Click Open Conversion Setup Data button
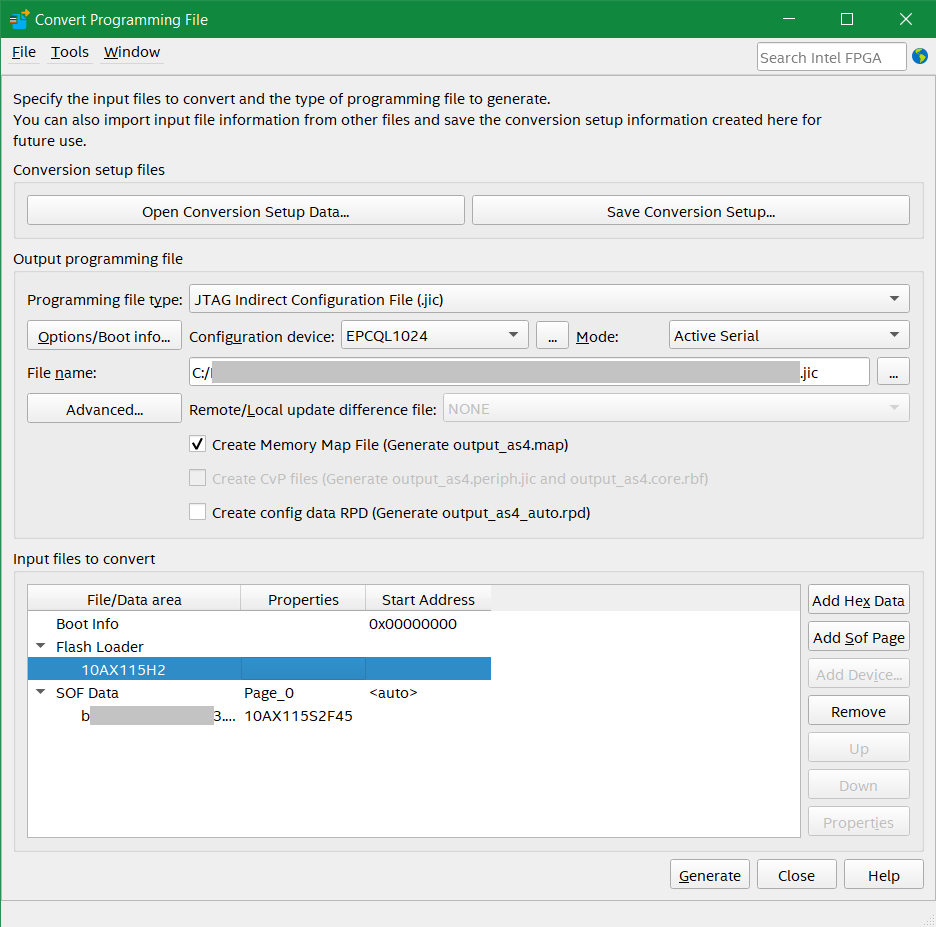Image resolution: width=936 pixels, height=927 pixels. pos(245,211)
